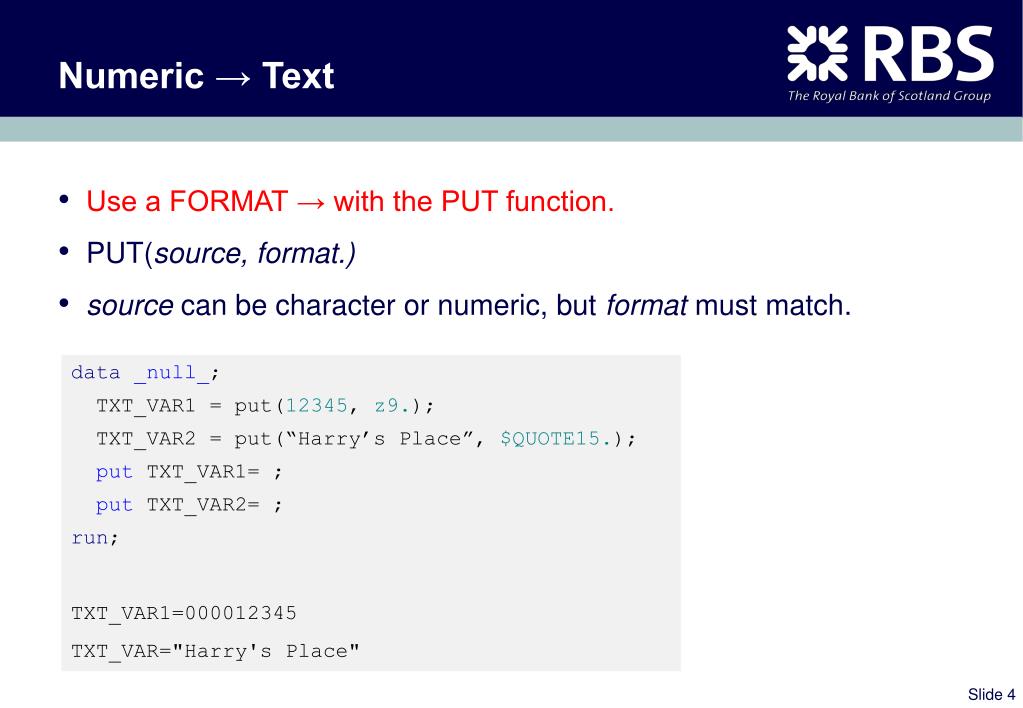Screen dimensions: 1023x708
Task: Click the large RBS letters in the header
Action: click(928, 54)
